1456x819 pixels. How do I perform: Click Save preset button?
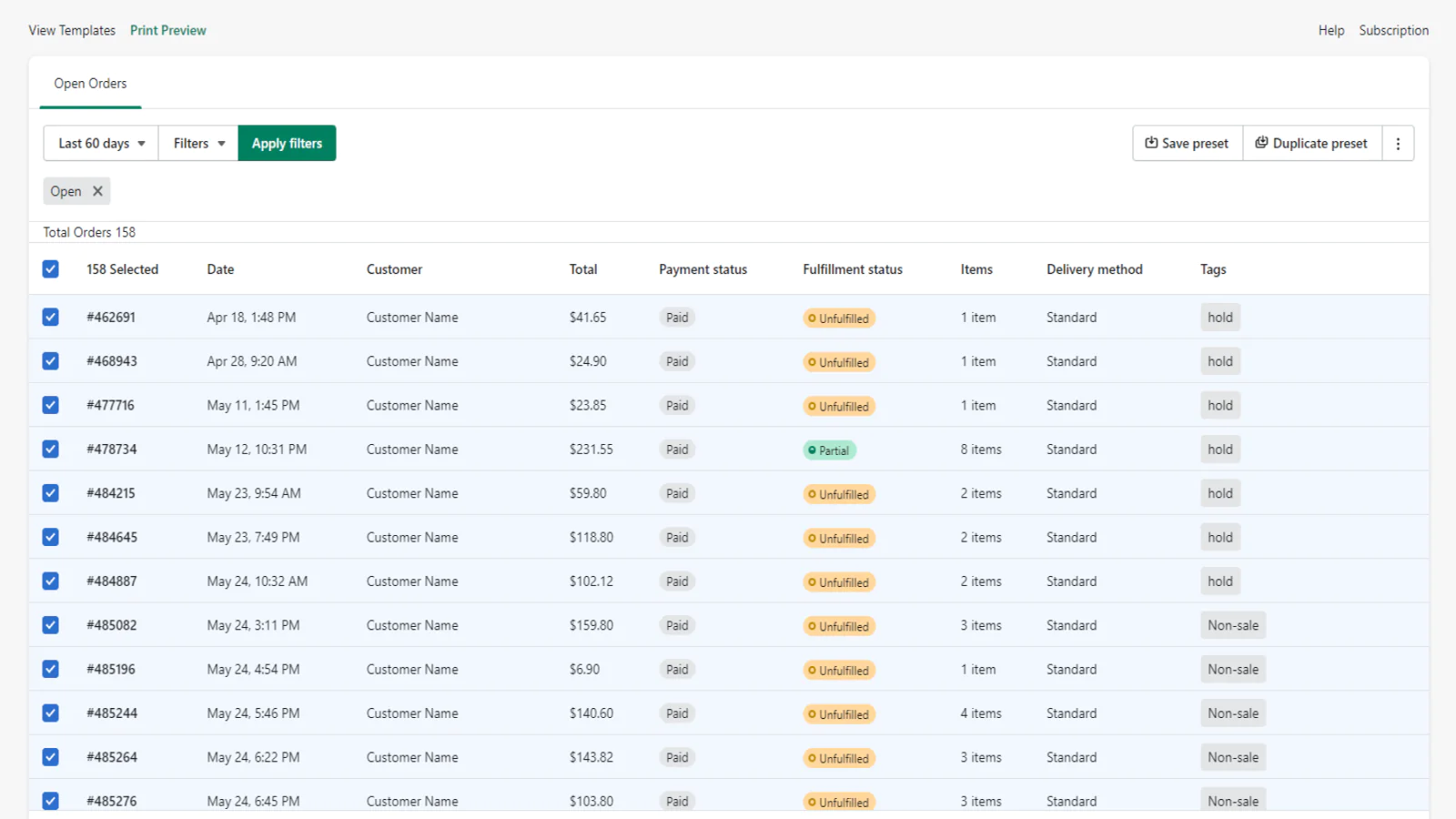[1188, 144]
